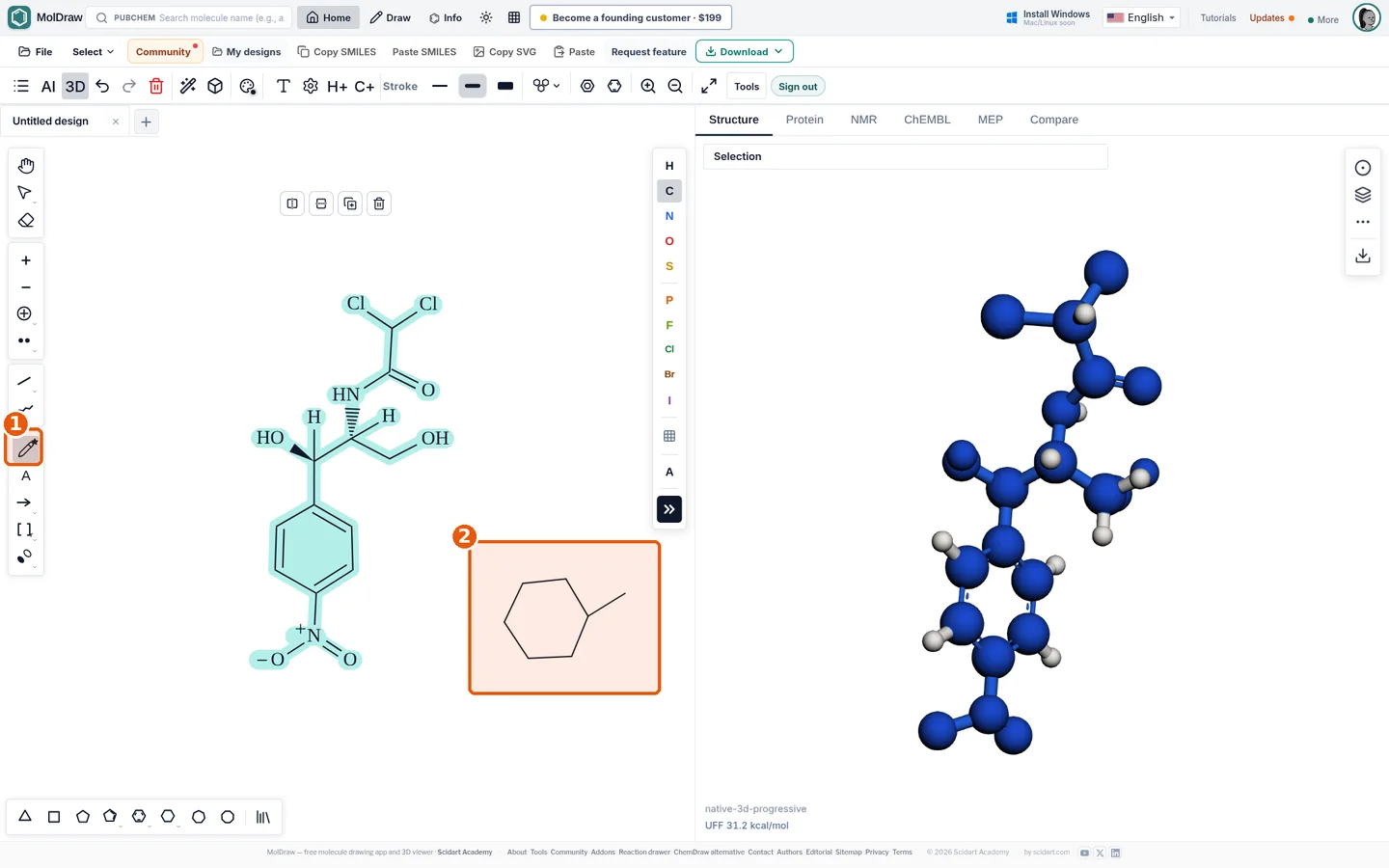The height and width of the screenshot is (868, 1389).
Task: Click the undo arrow
Action: 102,86
